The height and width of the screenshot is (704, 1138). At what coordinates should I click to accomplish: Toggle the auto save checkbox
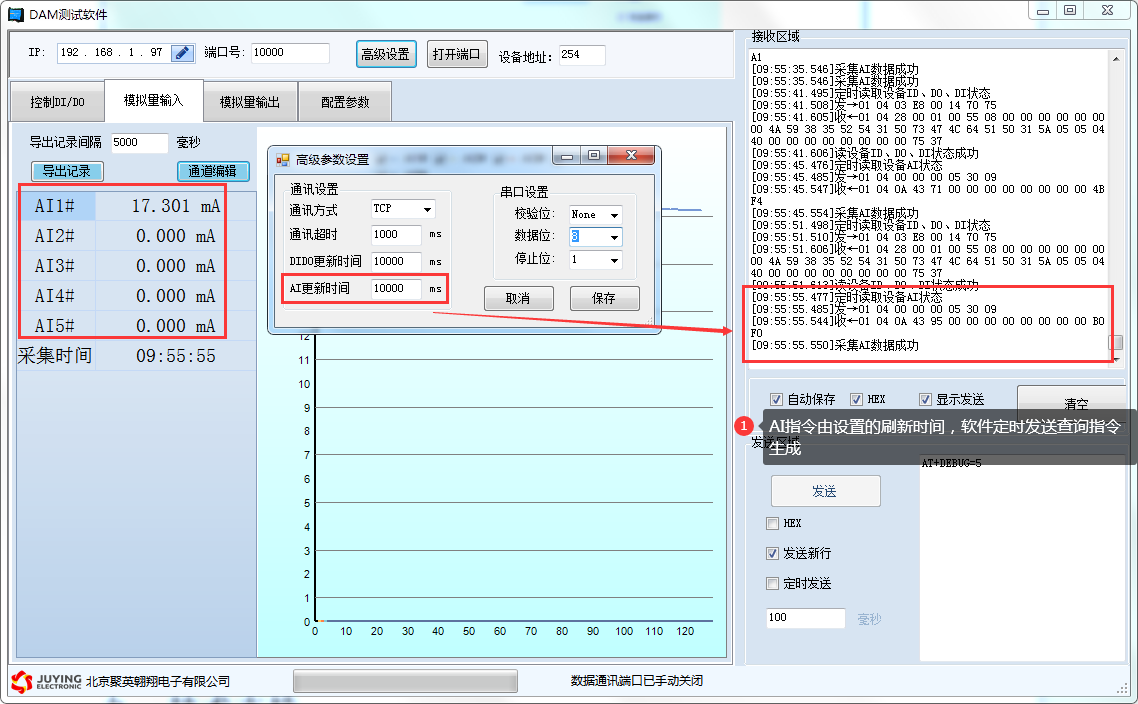tap(776, 399)
